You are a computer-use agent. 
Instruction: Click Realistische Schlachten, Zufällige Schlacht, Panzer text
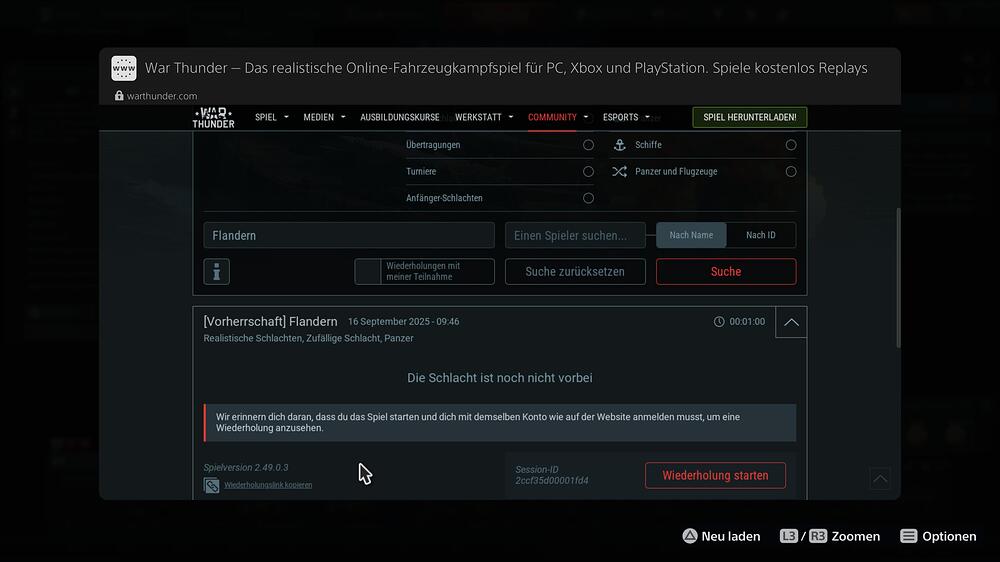(x=308, y=338)
